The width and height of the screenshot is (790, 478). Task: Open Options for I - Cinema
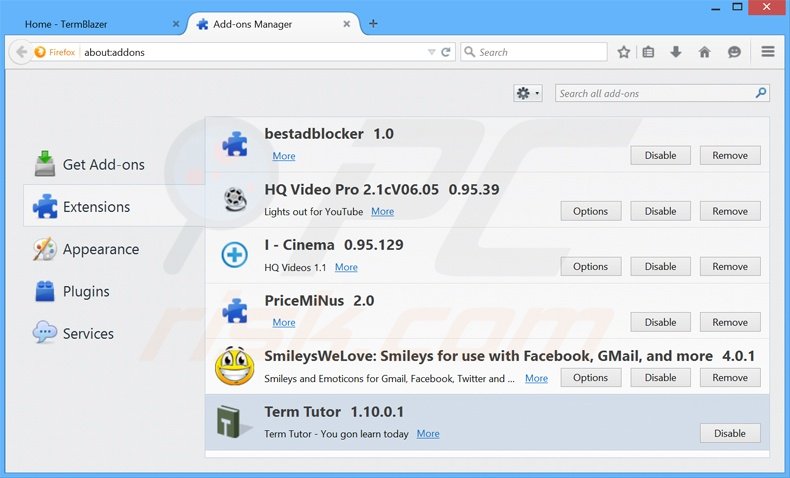[x=590, y=266]
